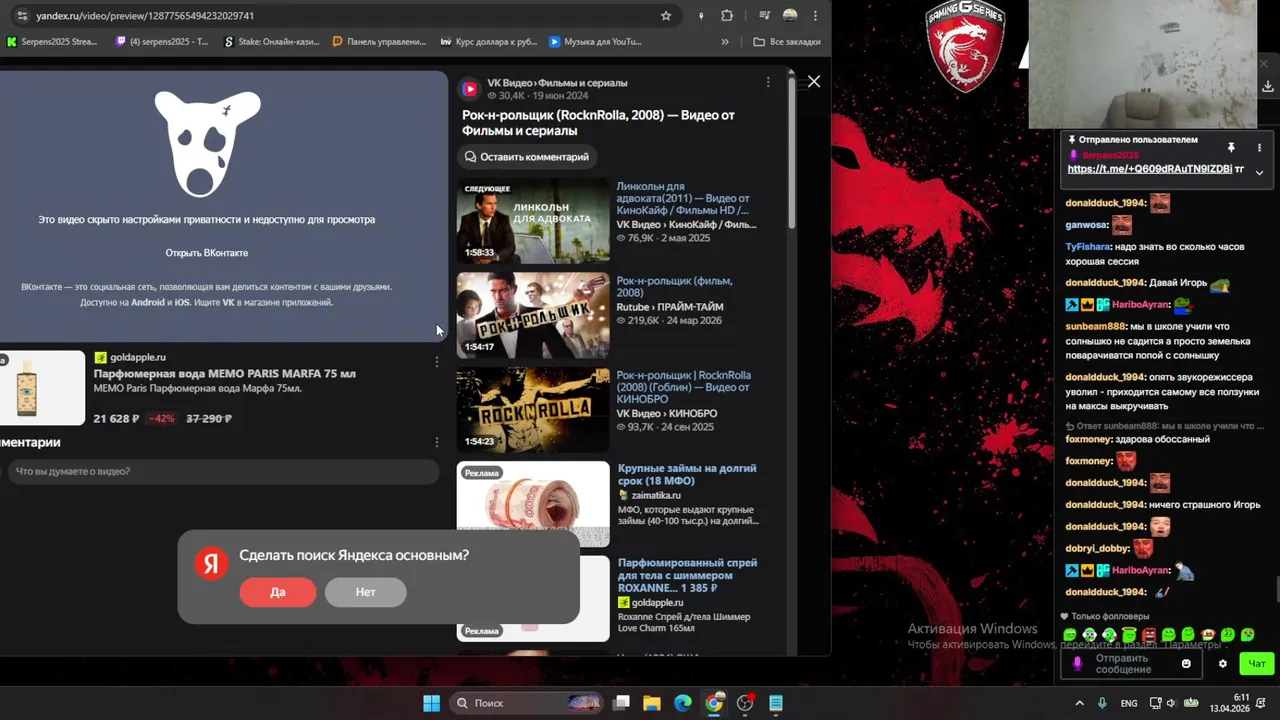Open Крупные займы на долгий срок ad
Image resolution: width=1280 pixels, height=720 pixels.
coord(687,474)
